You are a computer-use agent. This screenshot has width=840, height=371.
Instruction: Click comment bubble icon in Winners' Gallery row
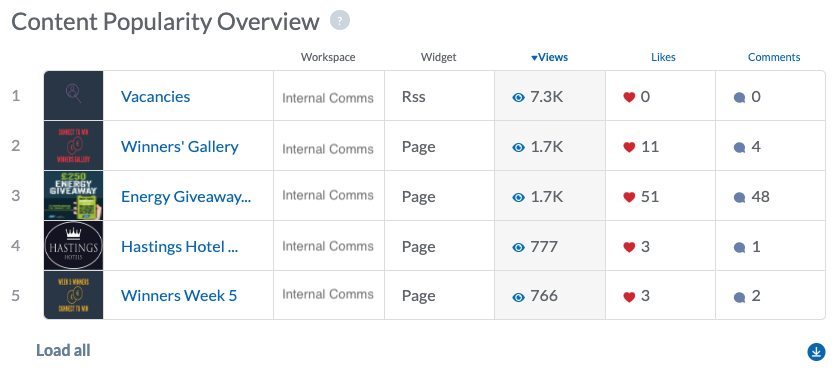[739, 148]
